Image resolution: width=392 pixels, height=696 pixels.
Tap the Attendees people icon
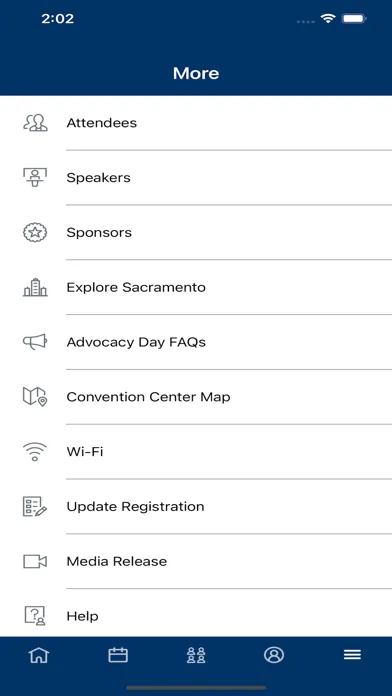point(35,123)
